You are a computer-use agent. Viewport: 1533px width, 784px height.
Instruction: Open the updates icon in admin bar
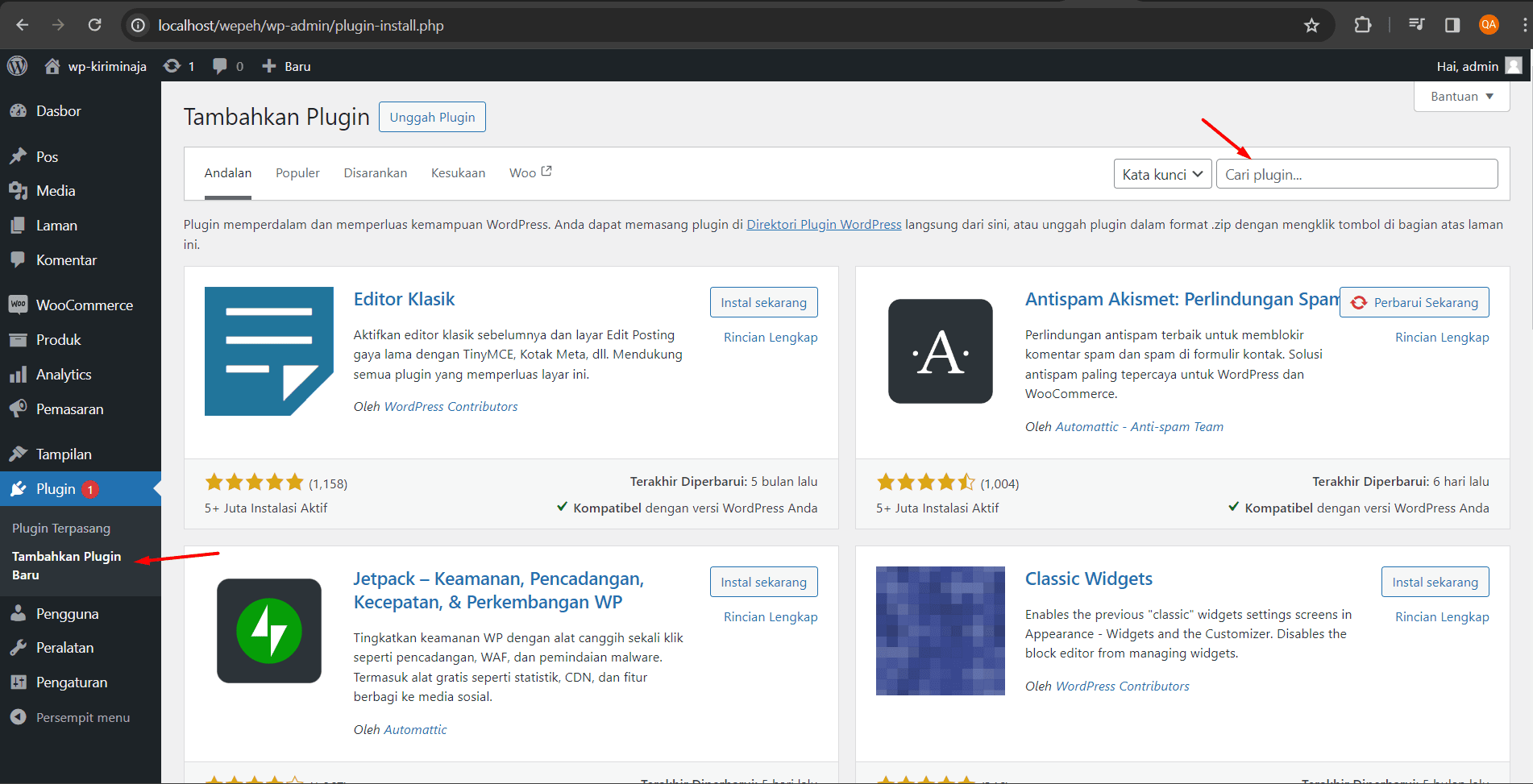(172, 66)
